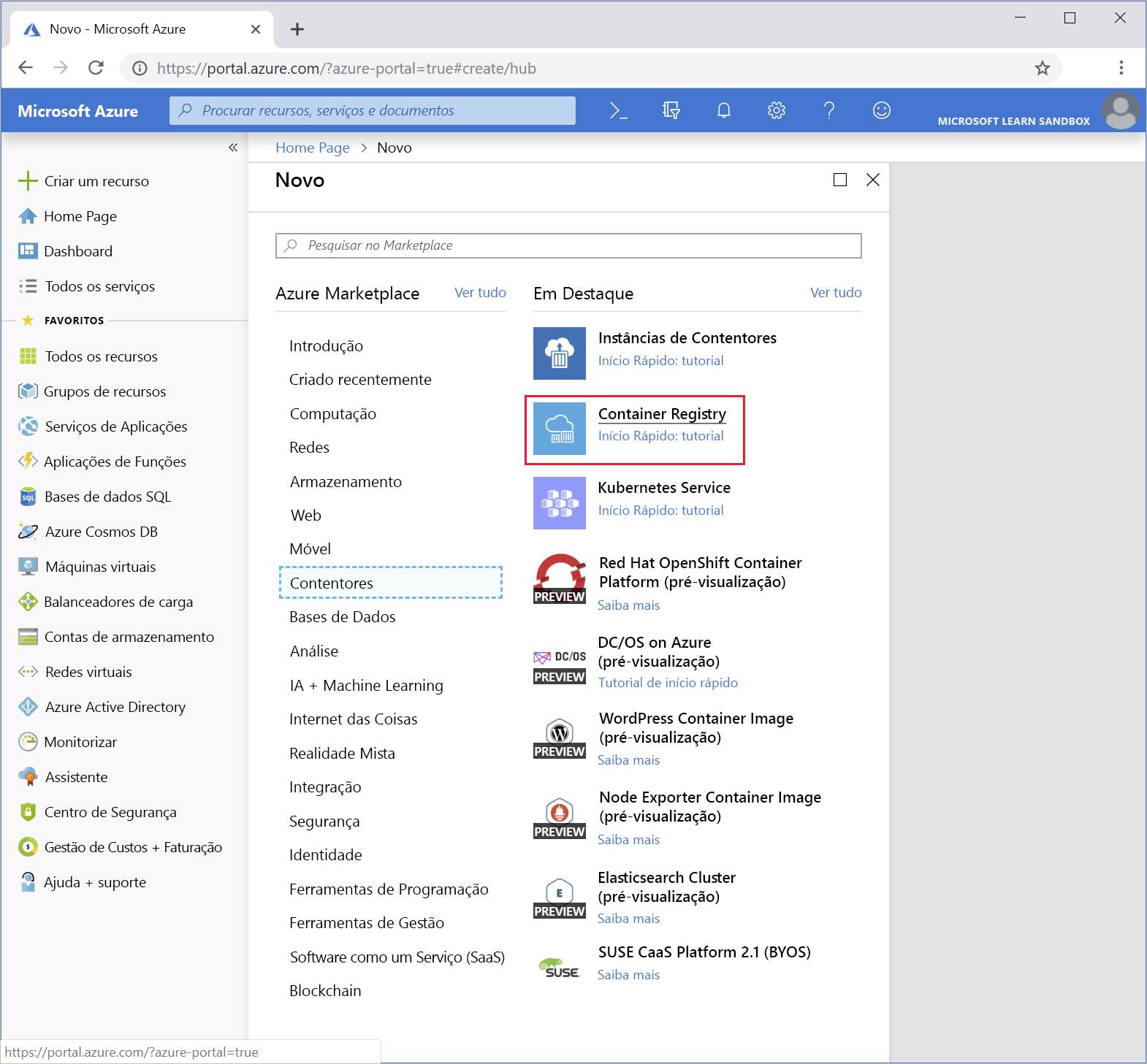This screenshot has width=1147, height=1064.
Task: Open Chrome three-dot menu
Action: (1121, 68)
